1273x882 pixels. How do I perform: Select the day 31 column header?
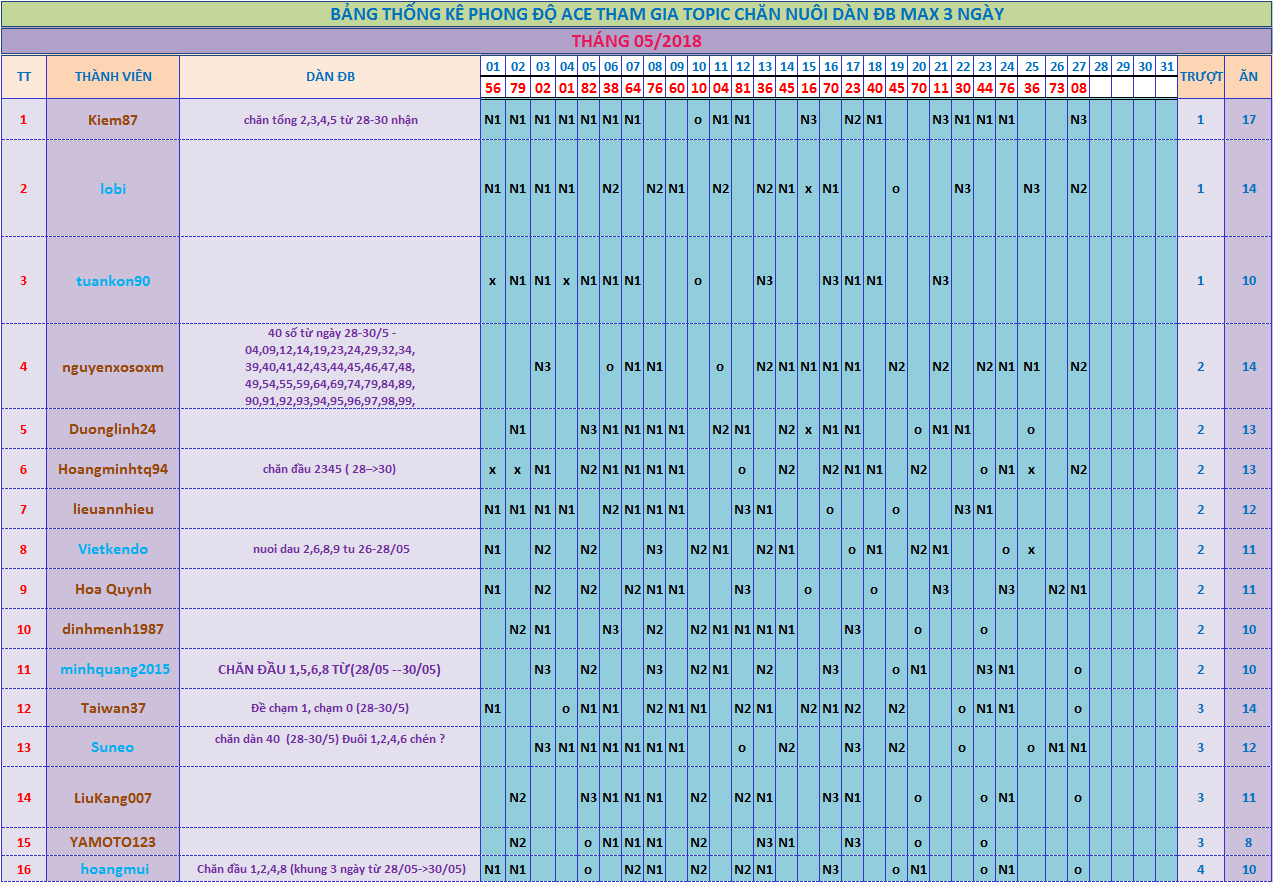[1166, 67]
